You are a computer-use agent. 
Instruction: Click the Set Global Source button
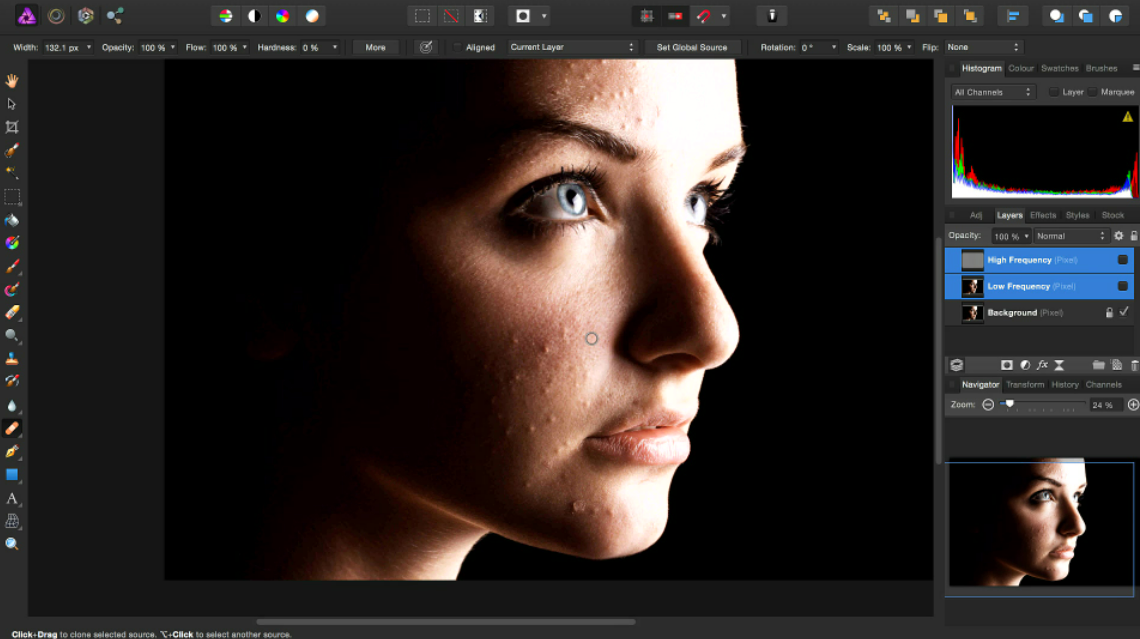[691, 47]
